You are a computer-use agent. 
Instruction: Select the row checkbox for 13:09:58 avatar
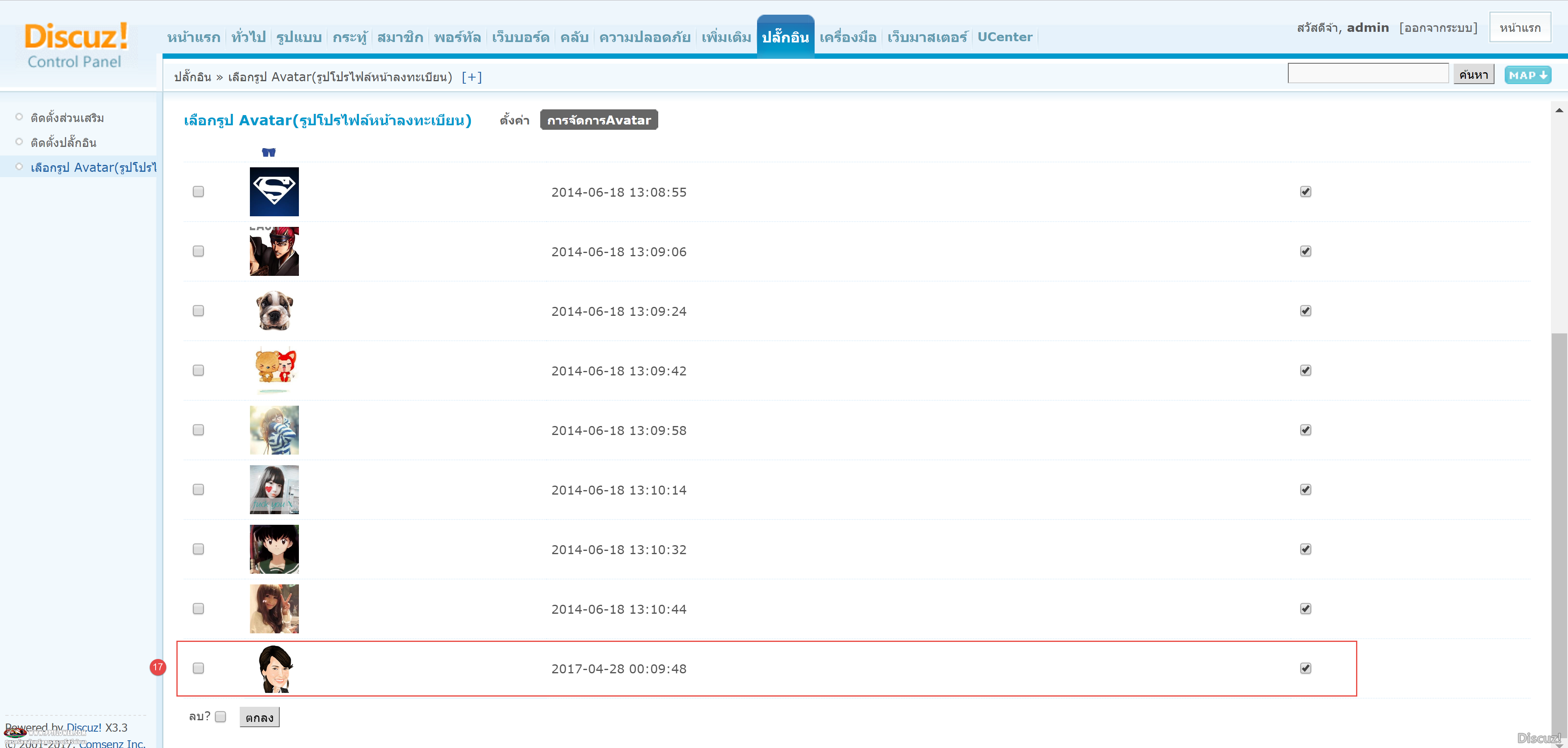pos(198,430)
